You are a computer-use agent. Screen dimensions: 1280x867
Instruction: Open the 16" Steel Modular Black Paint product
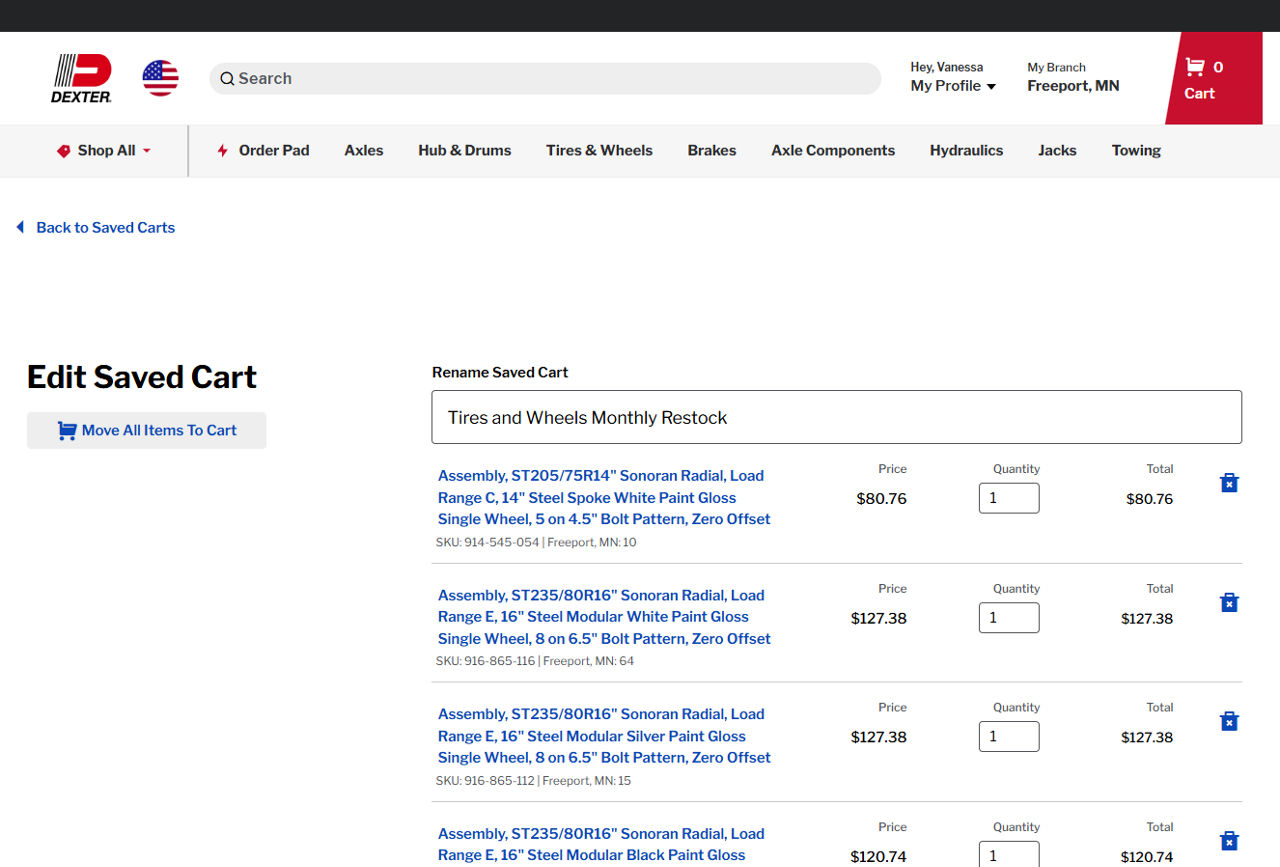coord(601,845)
